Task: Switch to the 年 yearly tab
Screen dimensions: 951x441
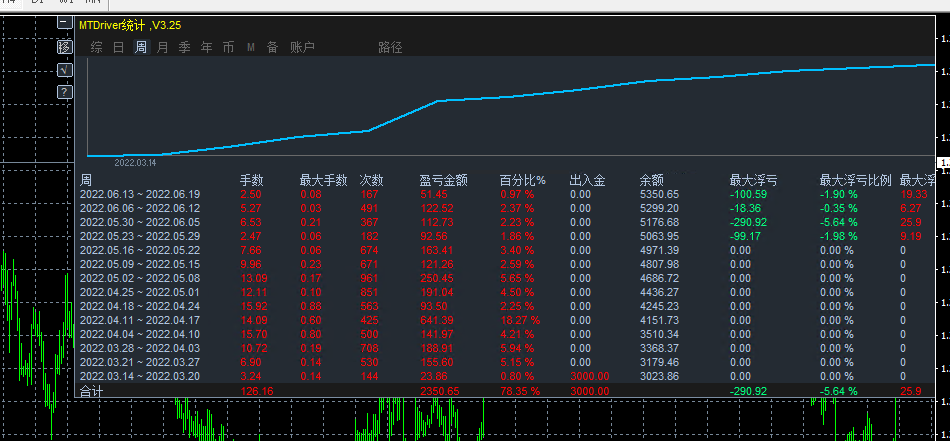Action: pyautogui.click(x=206, y=47)
